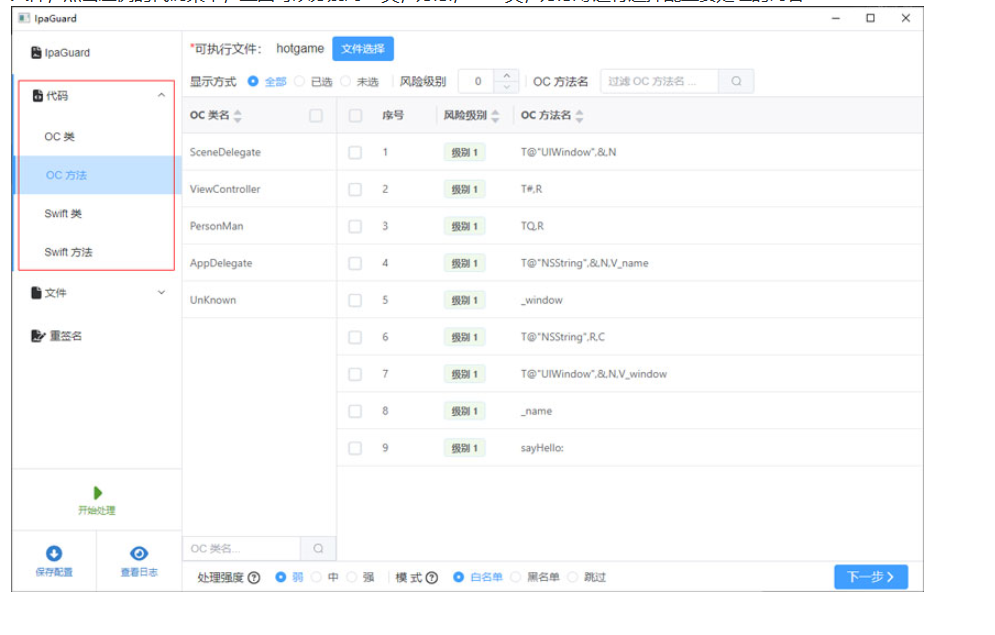Image resolution: width=995 pixels, height=635 pixels.
Task: Click the 重签名 sidebar icon
Action: (x=38, y=336)
